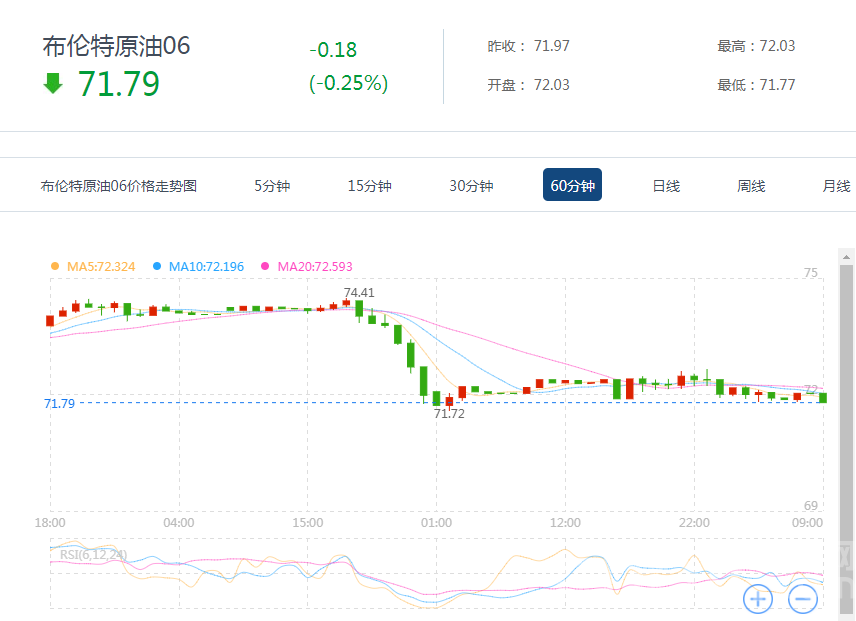Image resolution: width=856 pixels, height=621 pixels.
Task: Click the 布伦特原油06价格走势图 label
Action: 118,186
